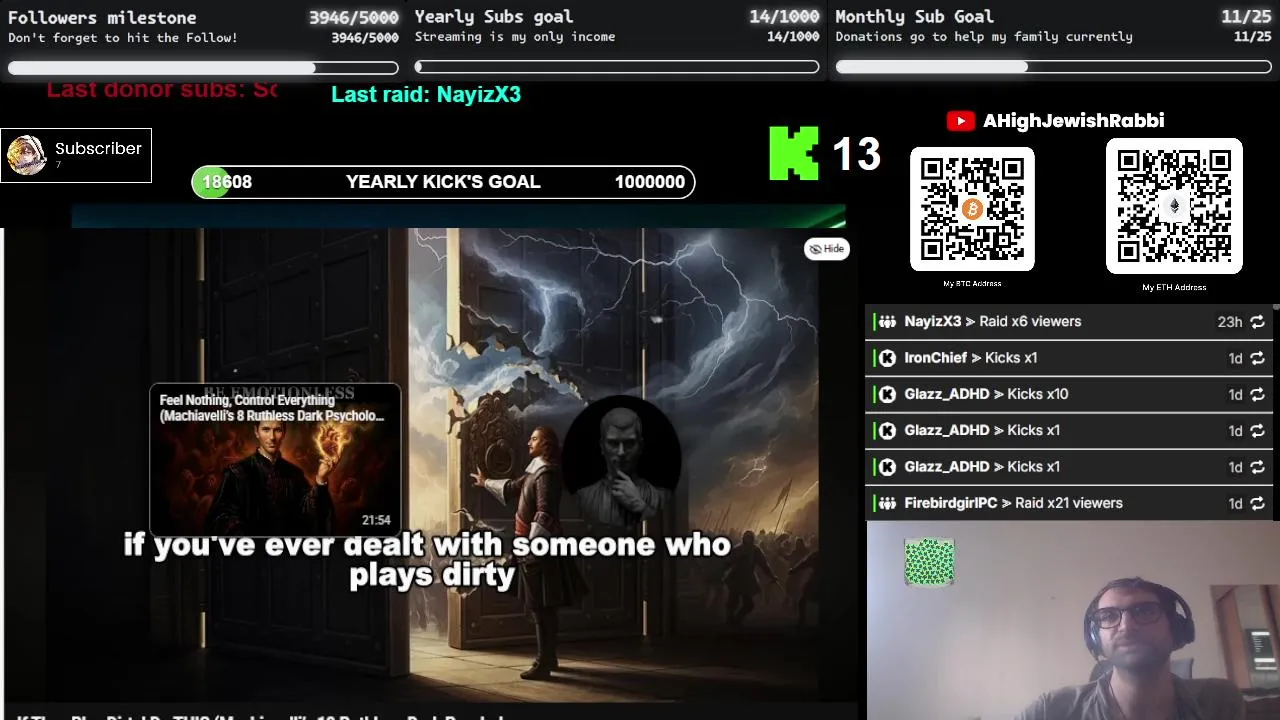Viewport: 1280px width, 720px height.
Task: Select the Glazz_ADHD Kicks x10 row
Action: pos(1069,394)
